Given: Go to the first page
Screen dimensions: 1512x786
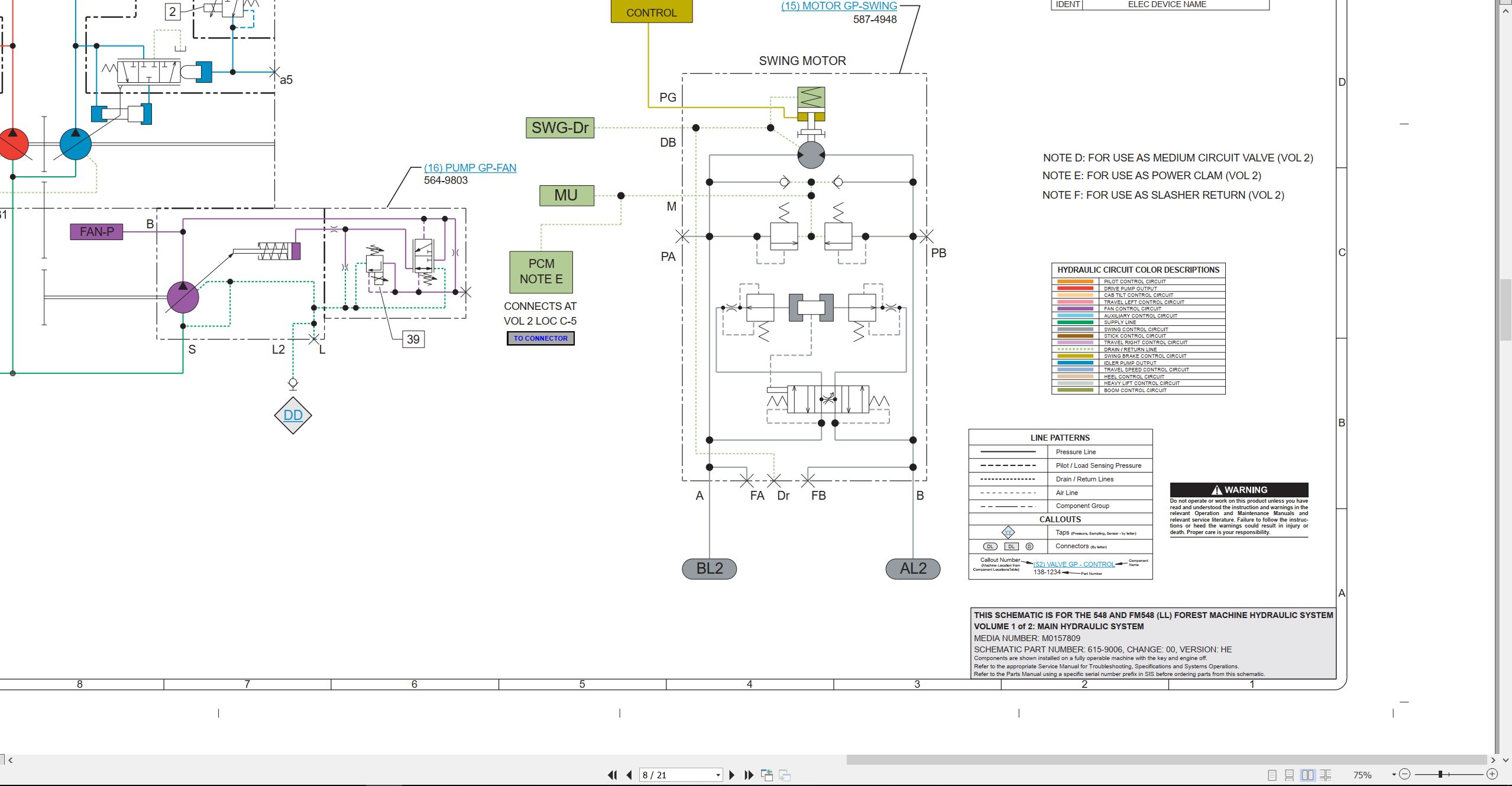Looking at the screenshot, I should (x=612, y=775).
